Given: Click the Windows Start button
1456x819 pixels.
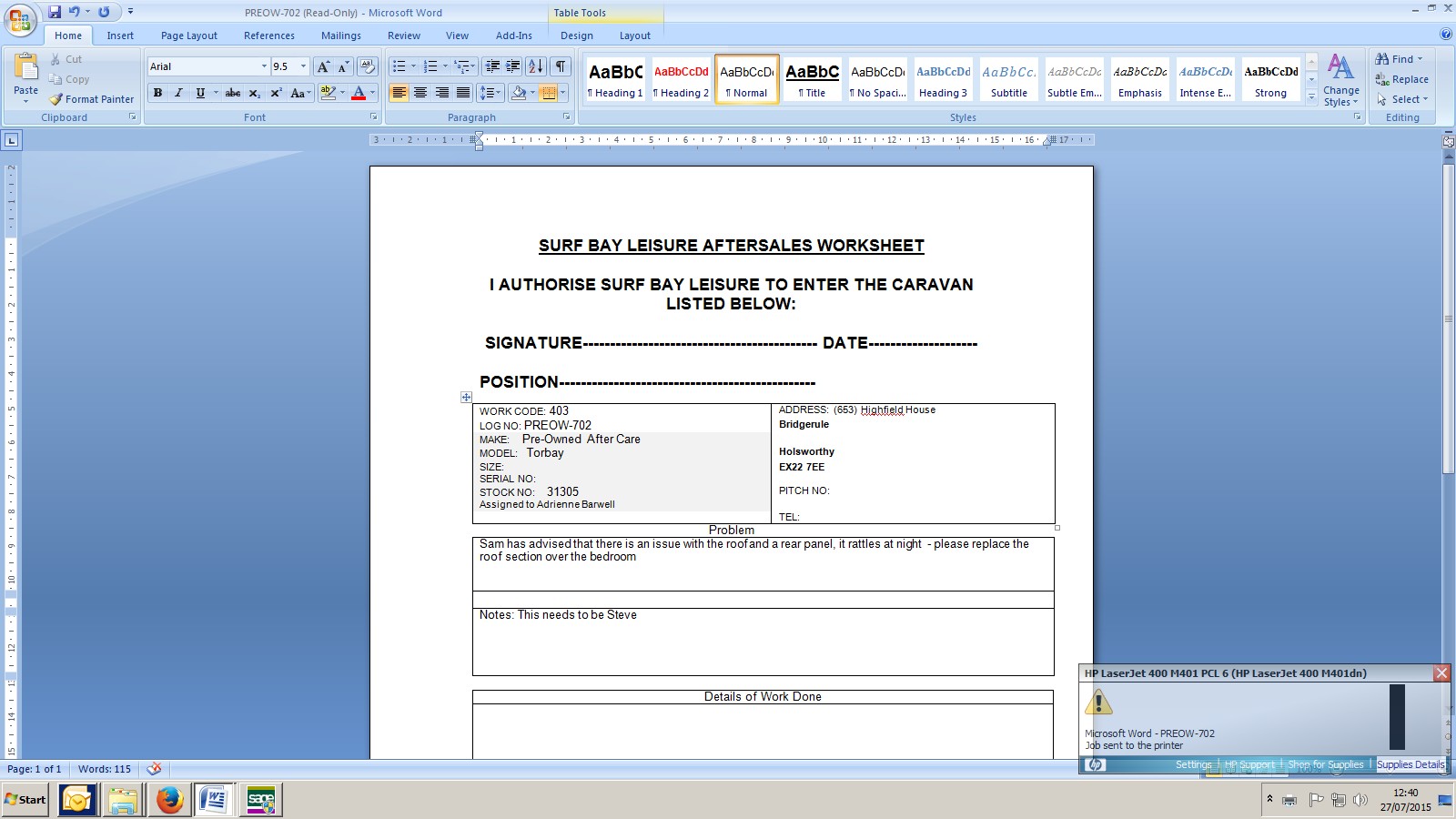Looking at the screenshot, I should pyautogui.click(x=25, y=800).
